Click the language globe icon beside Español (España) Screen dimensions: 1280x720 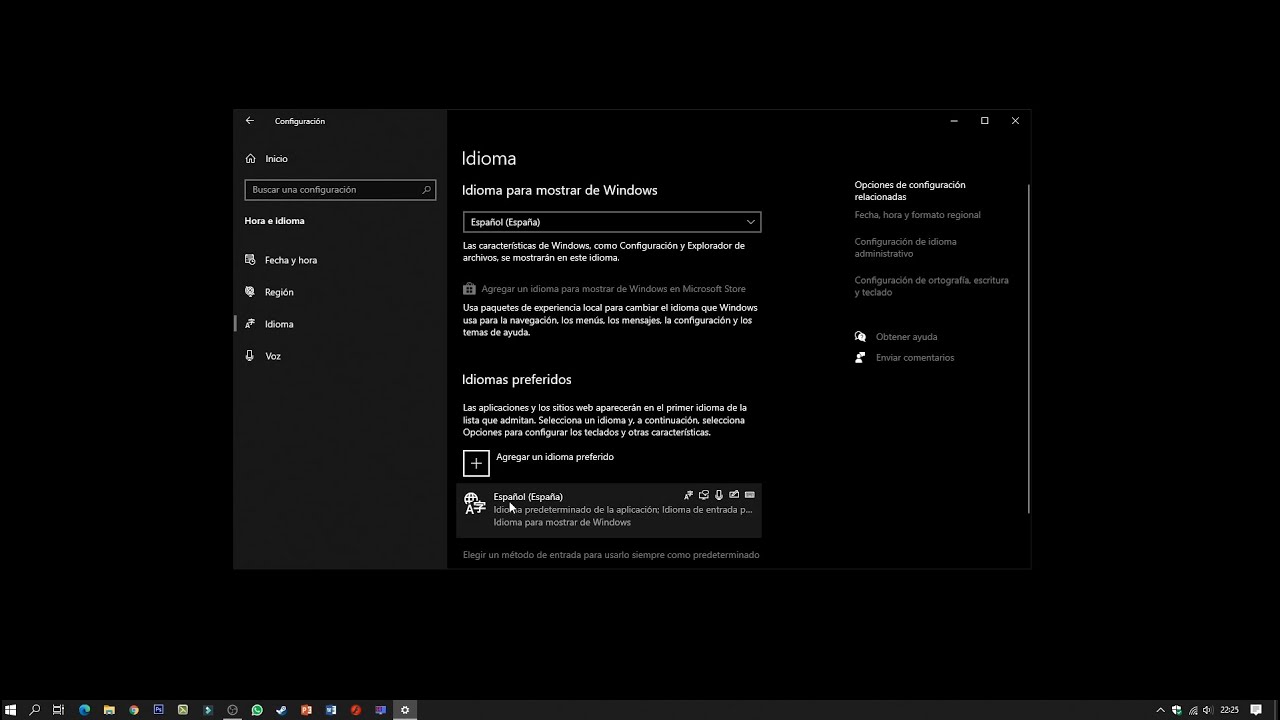click(x=475, y=504)
